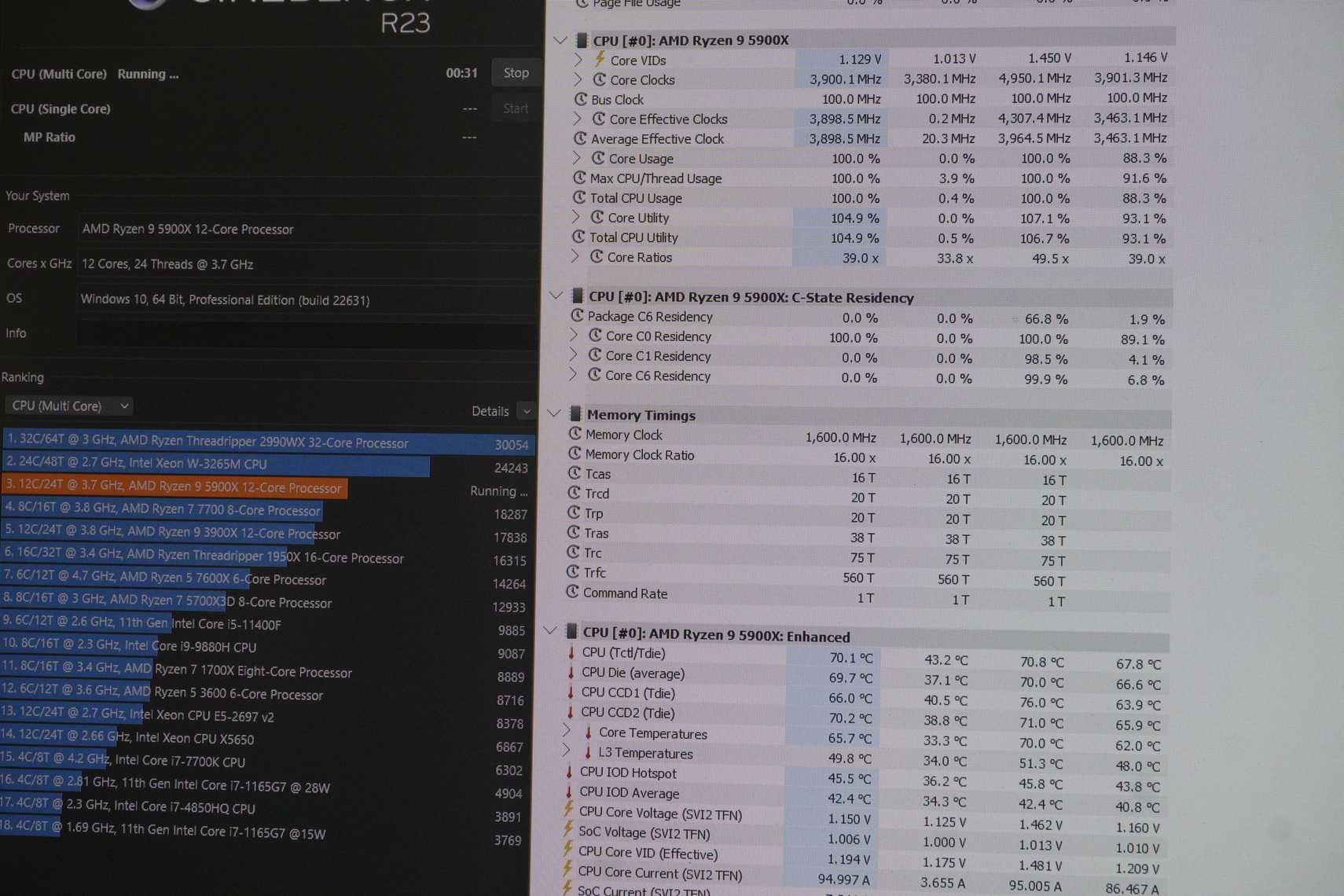Screen dimensions: 1344x896
Task: Click the Max CPU/Thread Usage icon
Action: click(579, 178)
